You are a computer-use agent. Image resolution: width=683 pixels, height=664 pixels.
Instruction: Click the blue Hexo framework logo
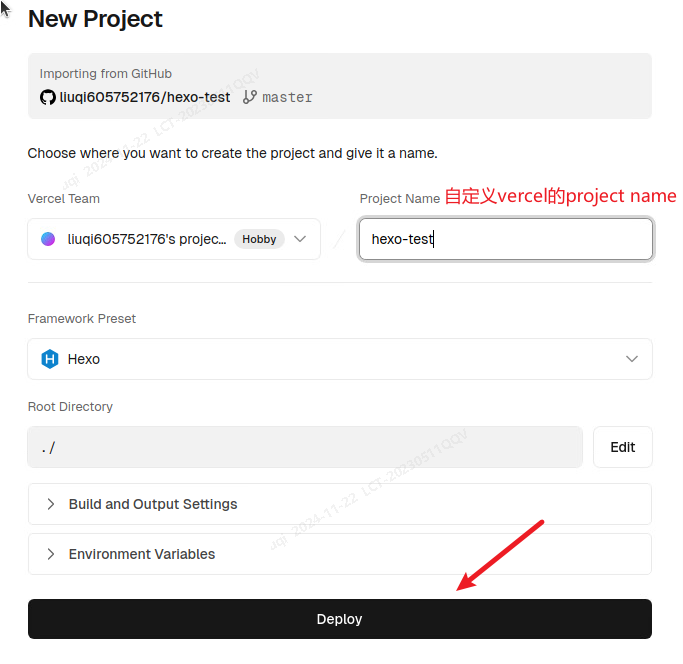pyautogui.click(x=49, y=359)
